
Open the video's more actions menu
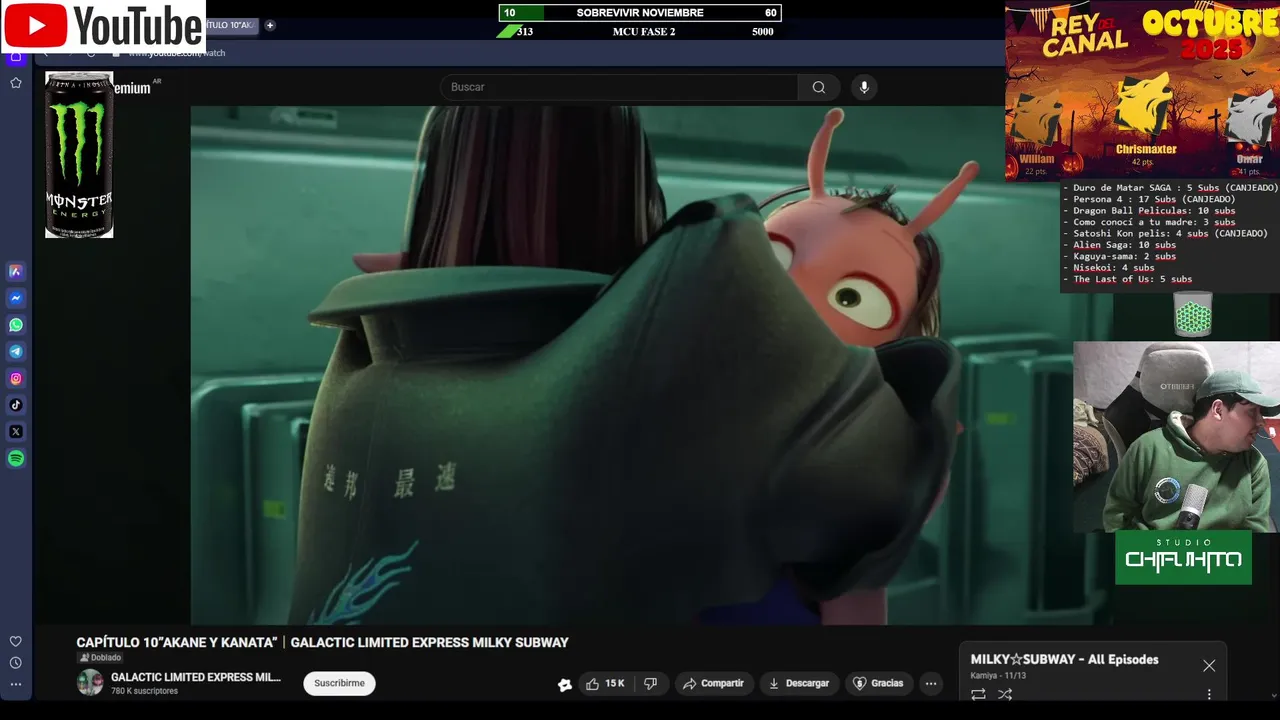click(x=931, y=684)
